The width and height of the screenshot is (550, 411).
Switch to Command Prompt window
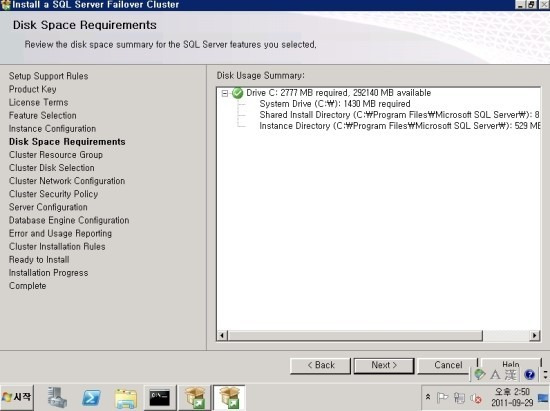[x=160, y=398]
